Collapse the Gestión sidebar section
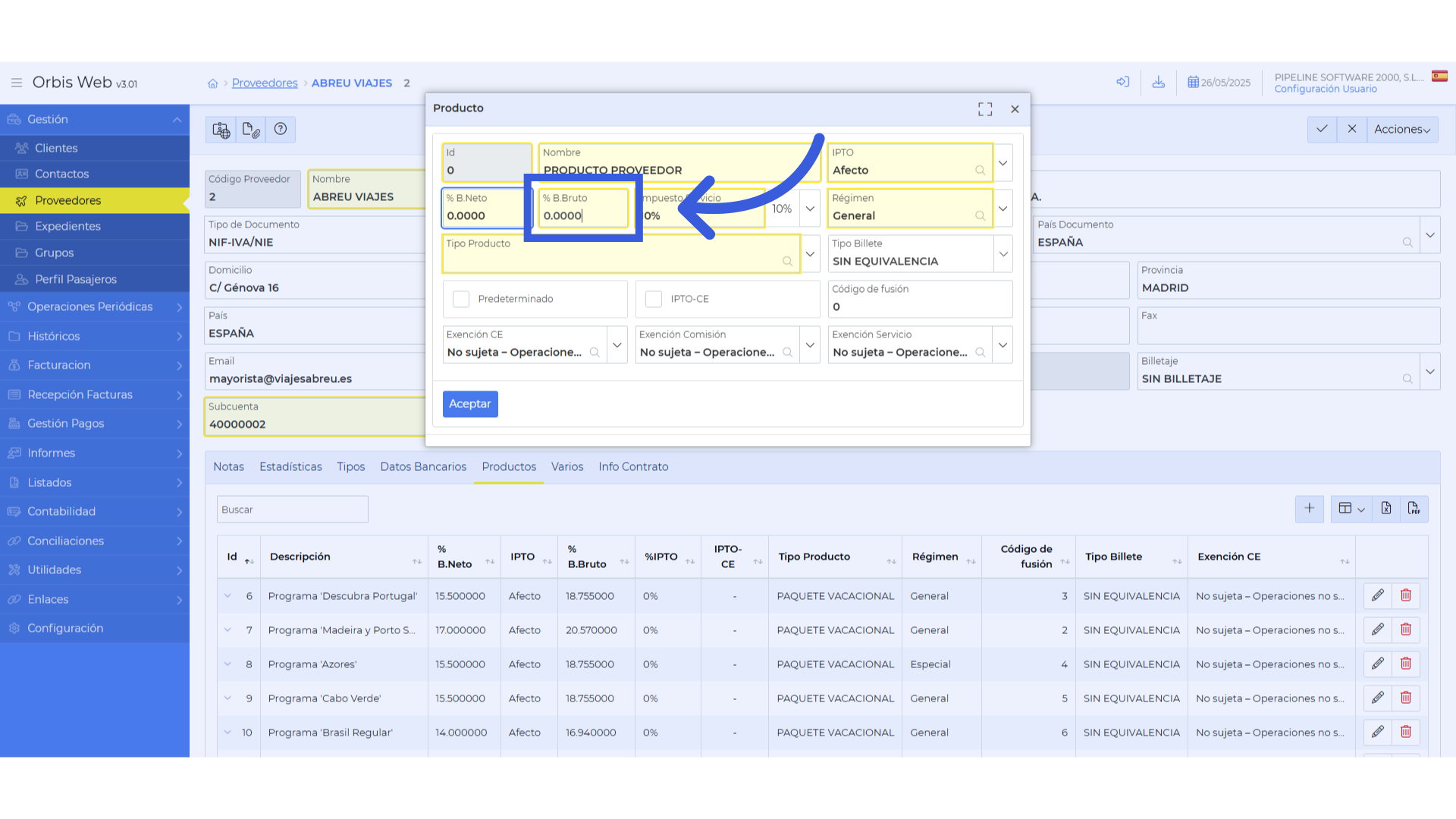Image resolution: width=1456 pixels, height=819 pixels. coord(95,120)
